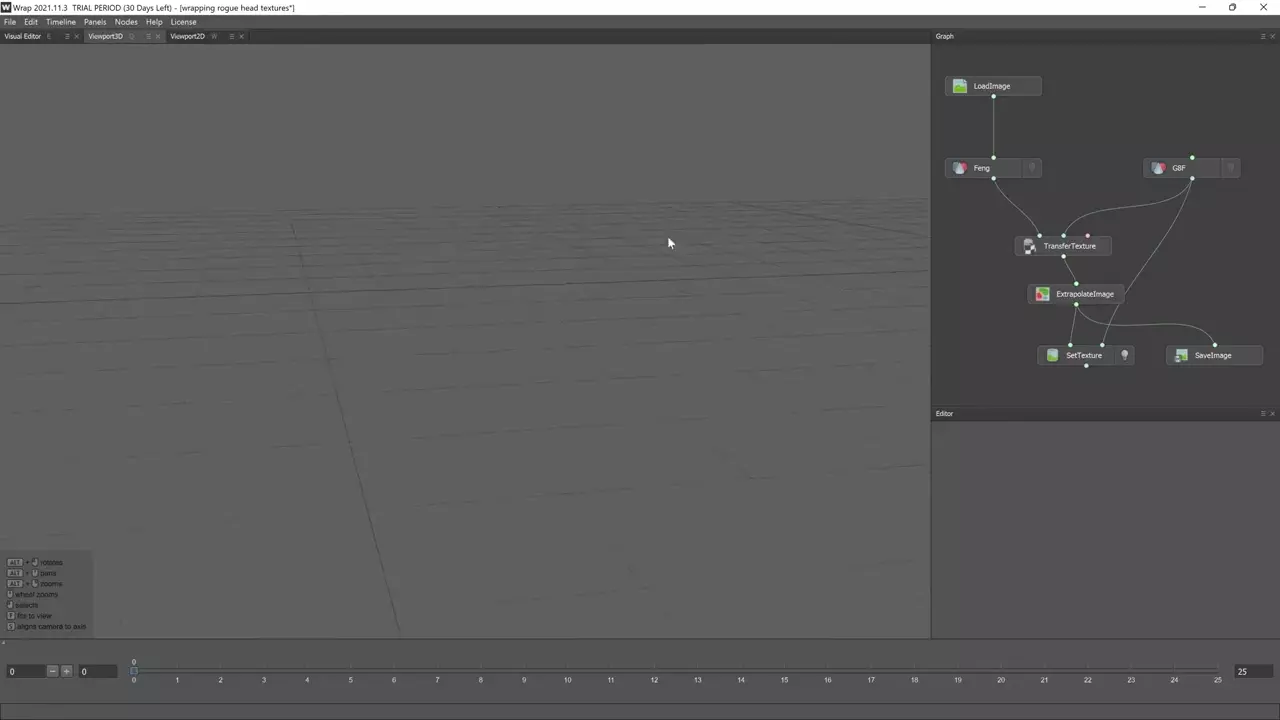Click the timeline playhead handle at frame 0
1280x720 pixels.
[x=133, y=670]
